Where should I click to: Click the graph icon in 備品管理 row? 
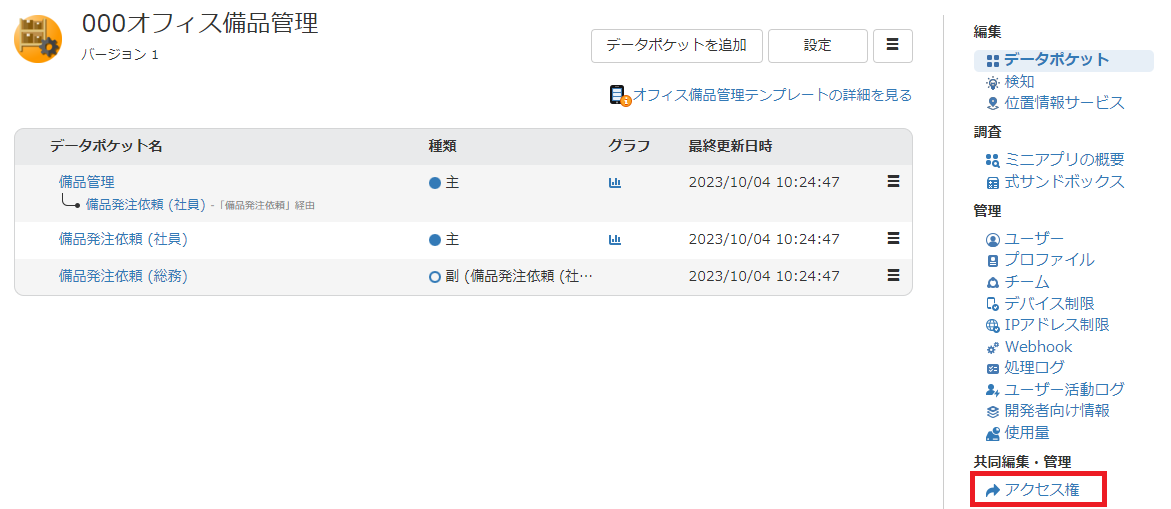[x=615, y=182]
